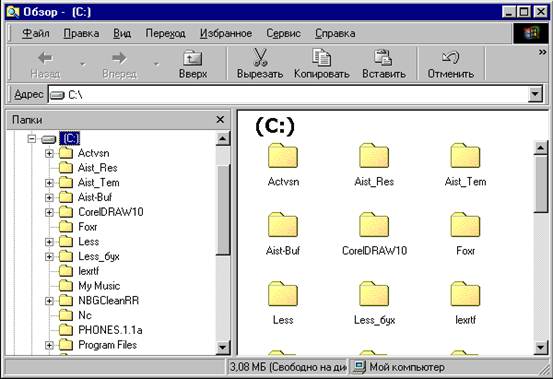This screenshot has width=553, height=379.
Task: Expand the Less_бух folder in tree
Action: [x=49, y=257]
